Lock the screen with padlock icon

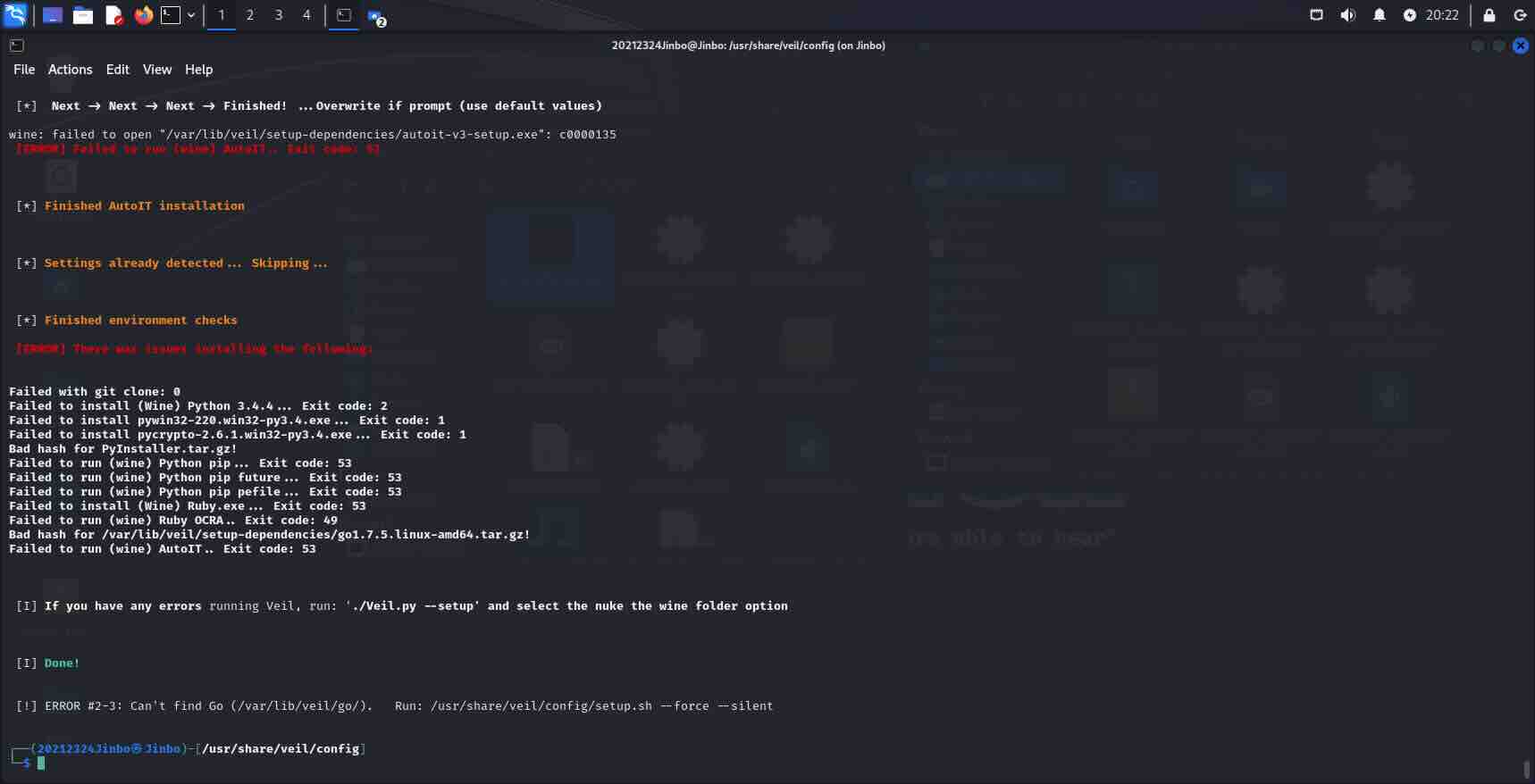1489,15
